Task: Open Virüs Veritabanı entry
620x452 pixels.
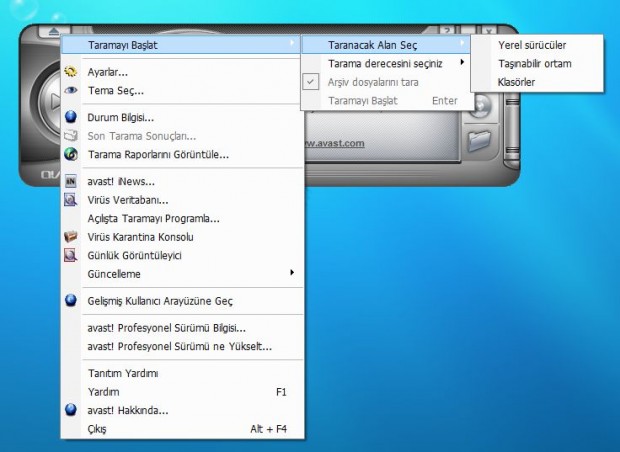Action: (182, 200)
